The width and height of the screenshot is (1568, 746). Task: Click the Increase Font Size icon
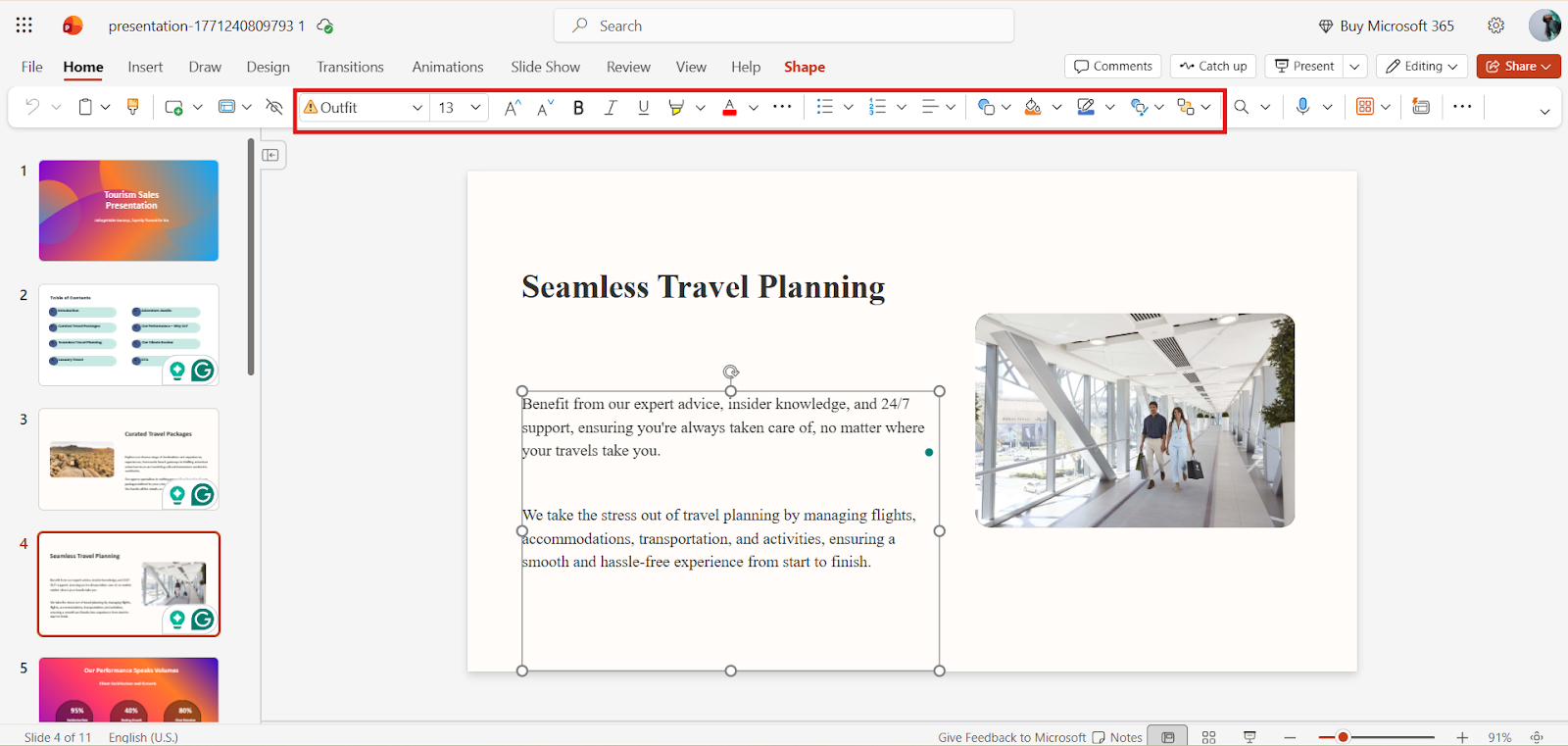pyautogui.click(x=513, y=108)
